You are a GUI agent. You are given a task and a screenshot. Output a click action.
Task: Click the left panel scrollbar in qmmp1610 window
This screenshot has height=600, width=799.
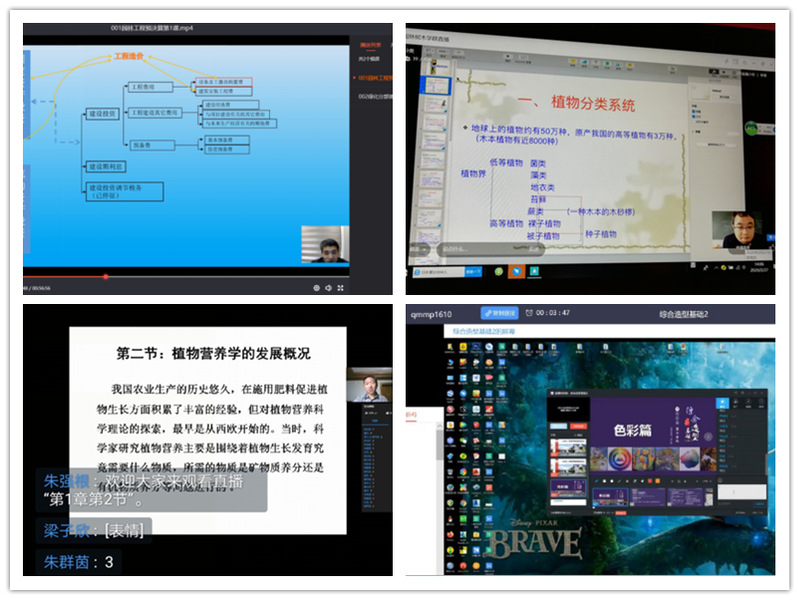click(440, 444)
